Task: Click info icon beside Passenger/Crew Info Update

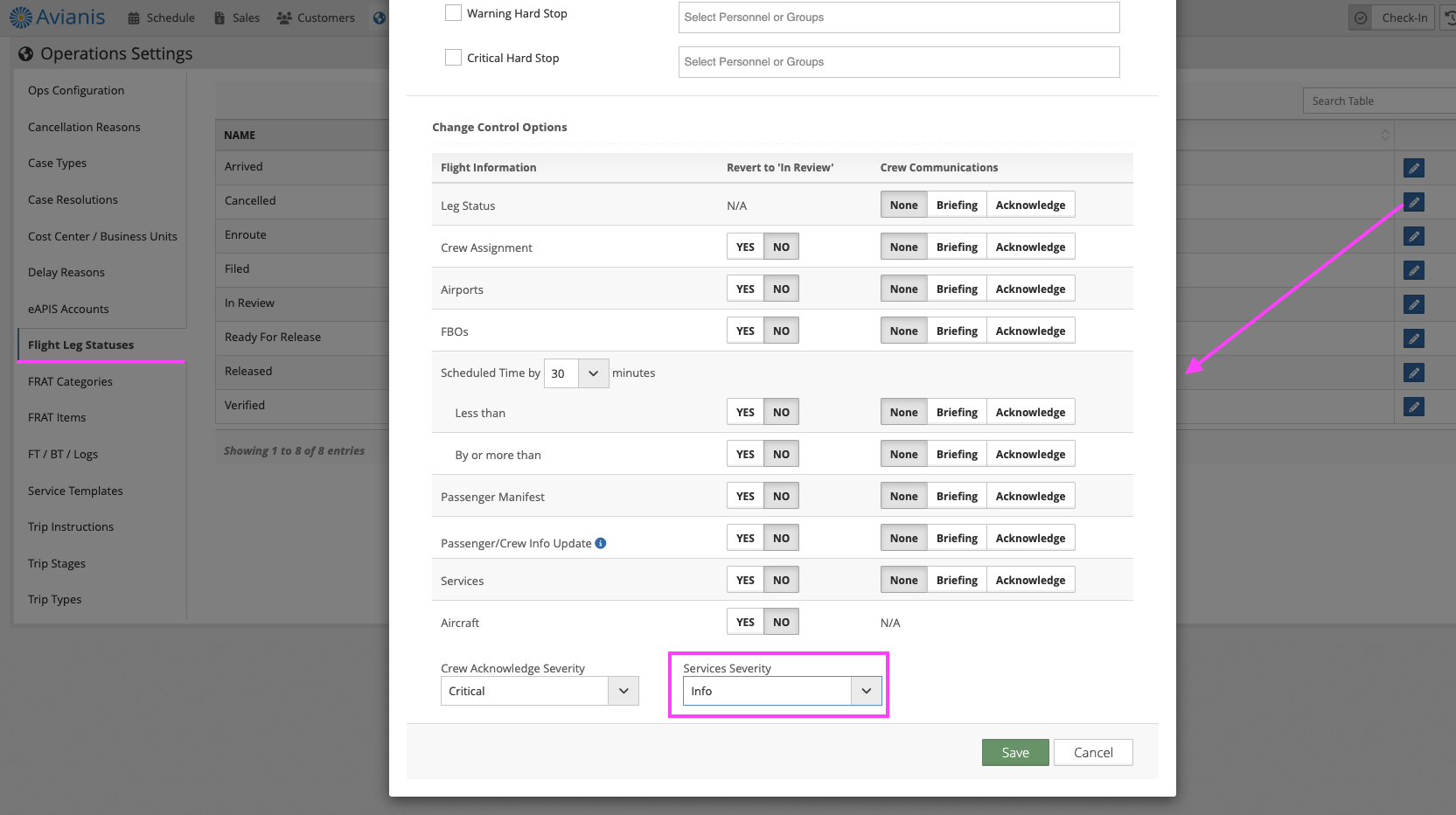Action: [601, 543]
